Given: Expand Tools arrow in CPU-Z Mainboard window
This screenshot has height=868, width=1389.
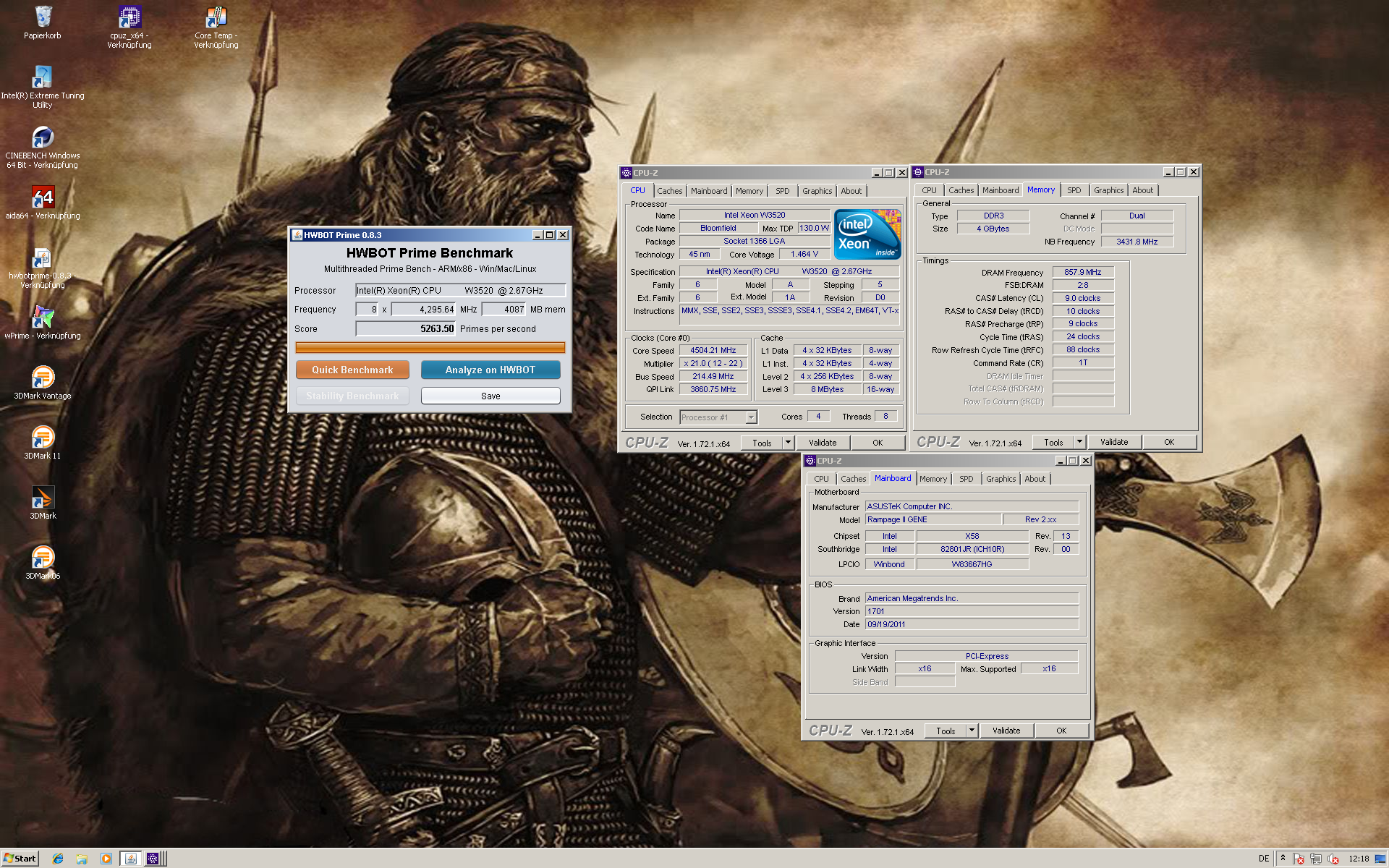Looking at the screenshot, I should tap(972, 731).
